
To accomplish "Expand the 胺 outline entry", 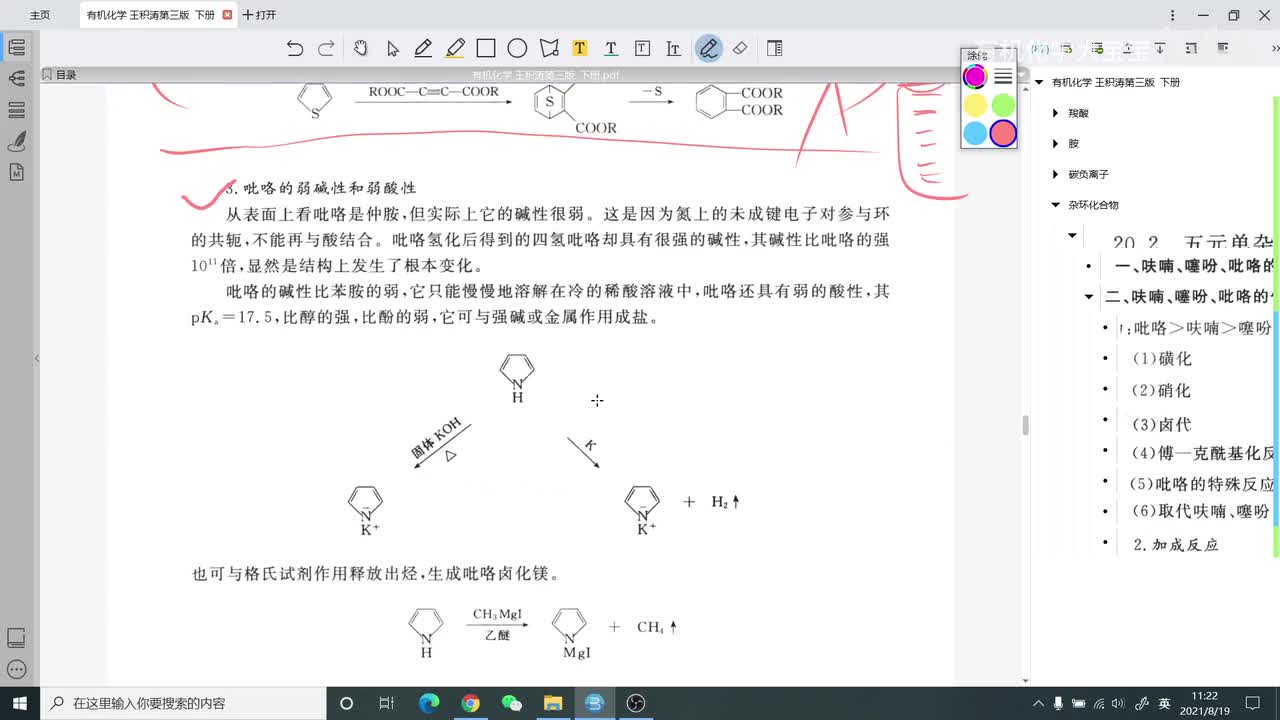I will pos(1056,144).
